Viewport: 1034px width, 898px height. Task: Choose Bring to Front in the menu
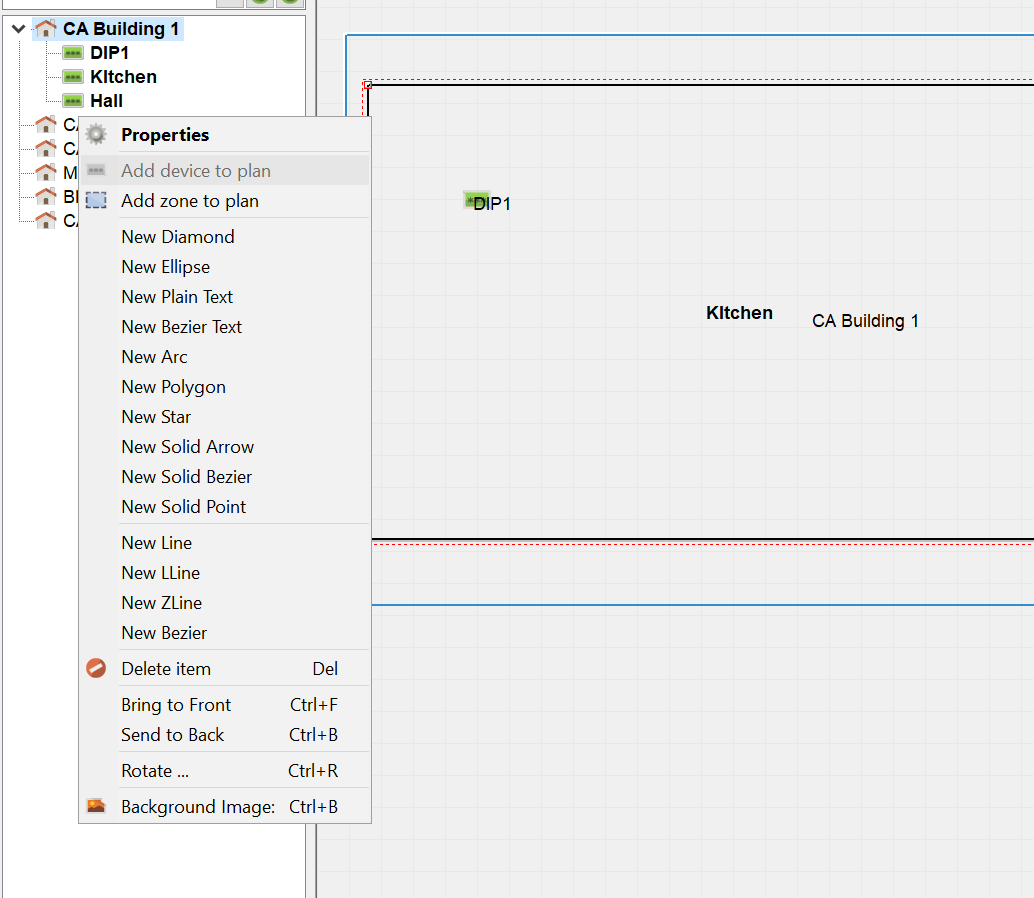176,705
